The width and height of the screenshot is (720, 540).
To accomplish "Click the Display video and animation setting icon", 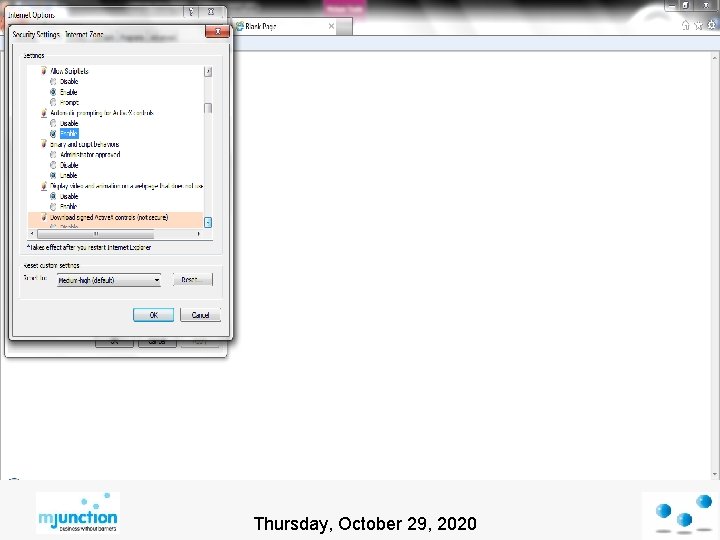I will 44,186.
